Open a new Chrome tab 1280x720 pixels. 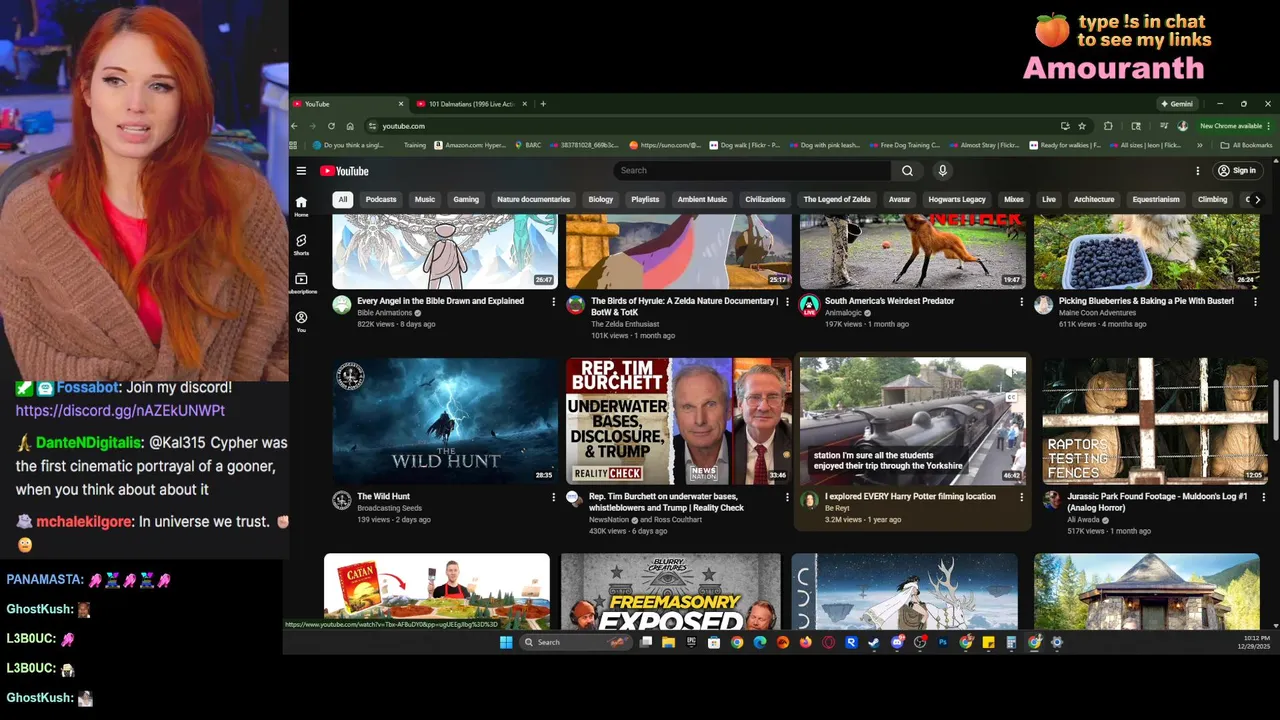tap(543, 104)
